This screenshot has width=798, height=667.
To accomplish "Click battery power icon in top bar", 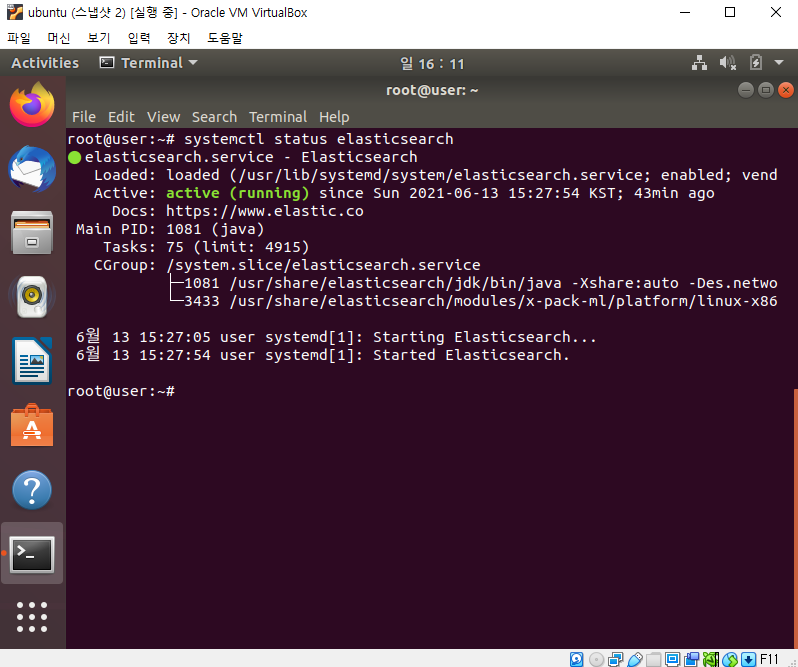I will 755,63.
